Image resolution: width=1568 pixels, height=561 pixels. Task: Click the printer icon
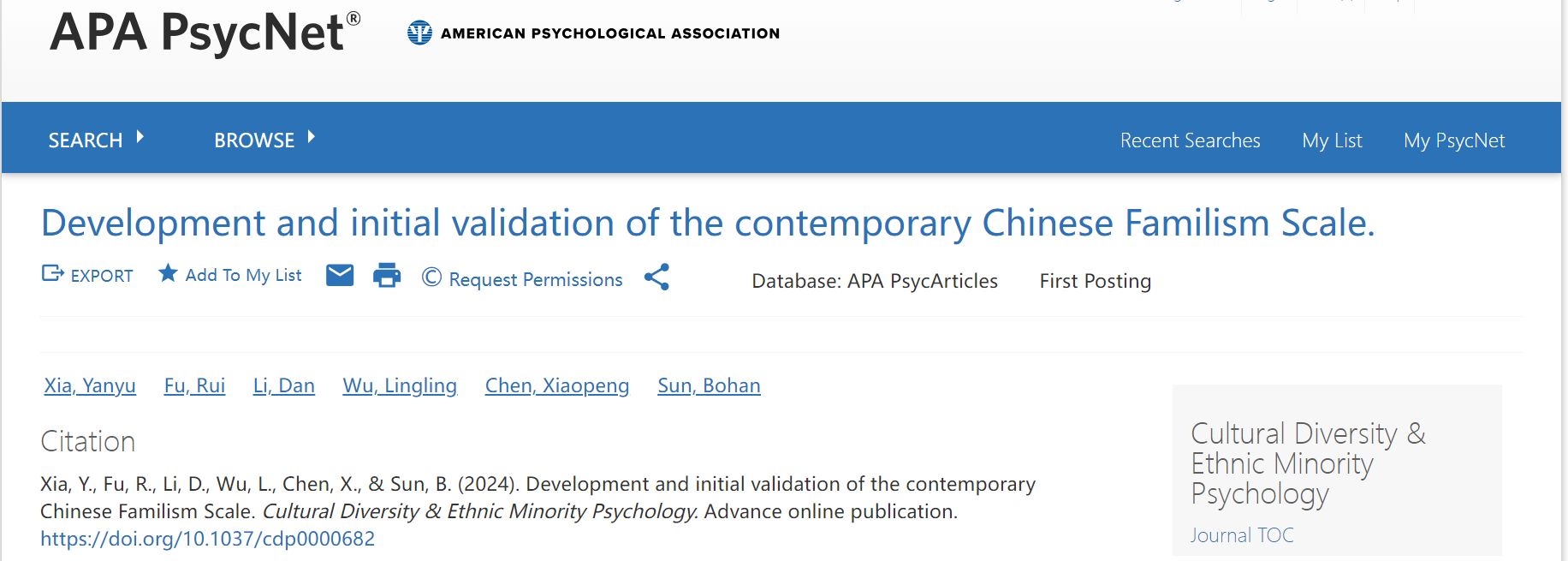pyautogui.click(x=387, y=276)
